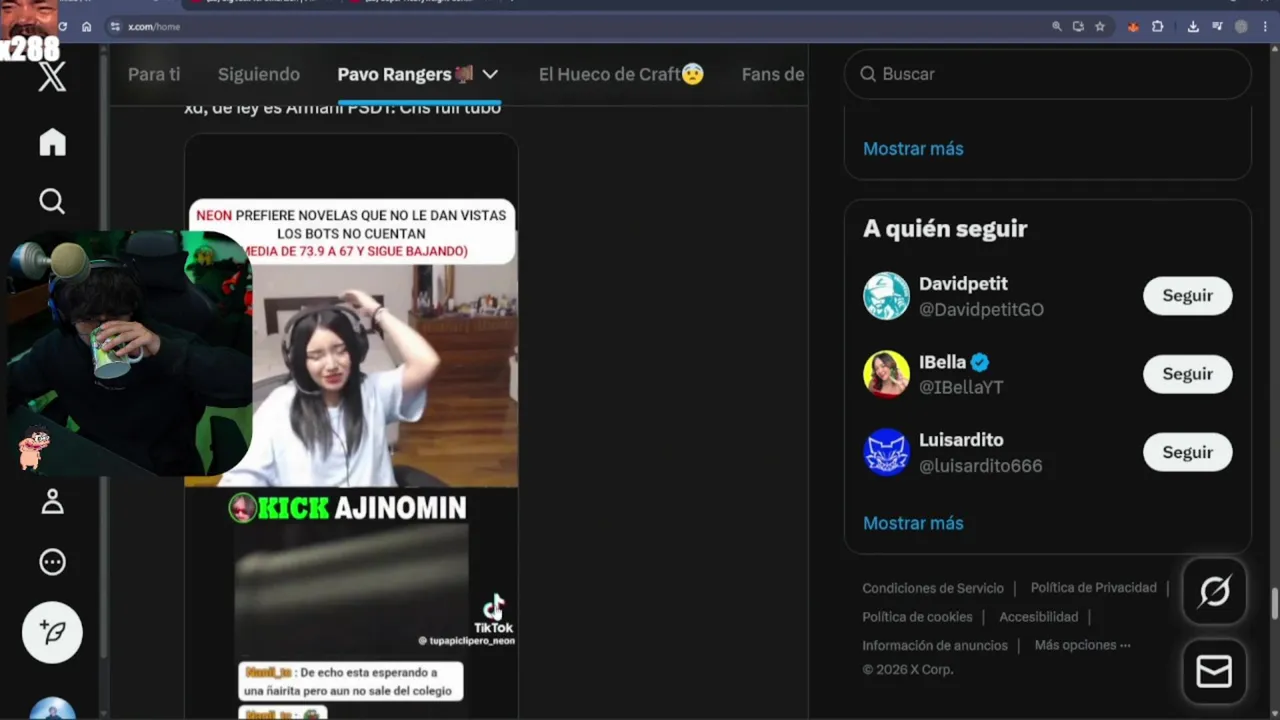
Task: Focus the Buscar search field
Action: [1048, 74]
